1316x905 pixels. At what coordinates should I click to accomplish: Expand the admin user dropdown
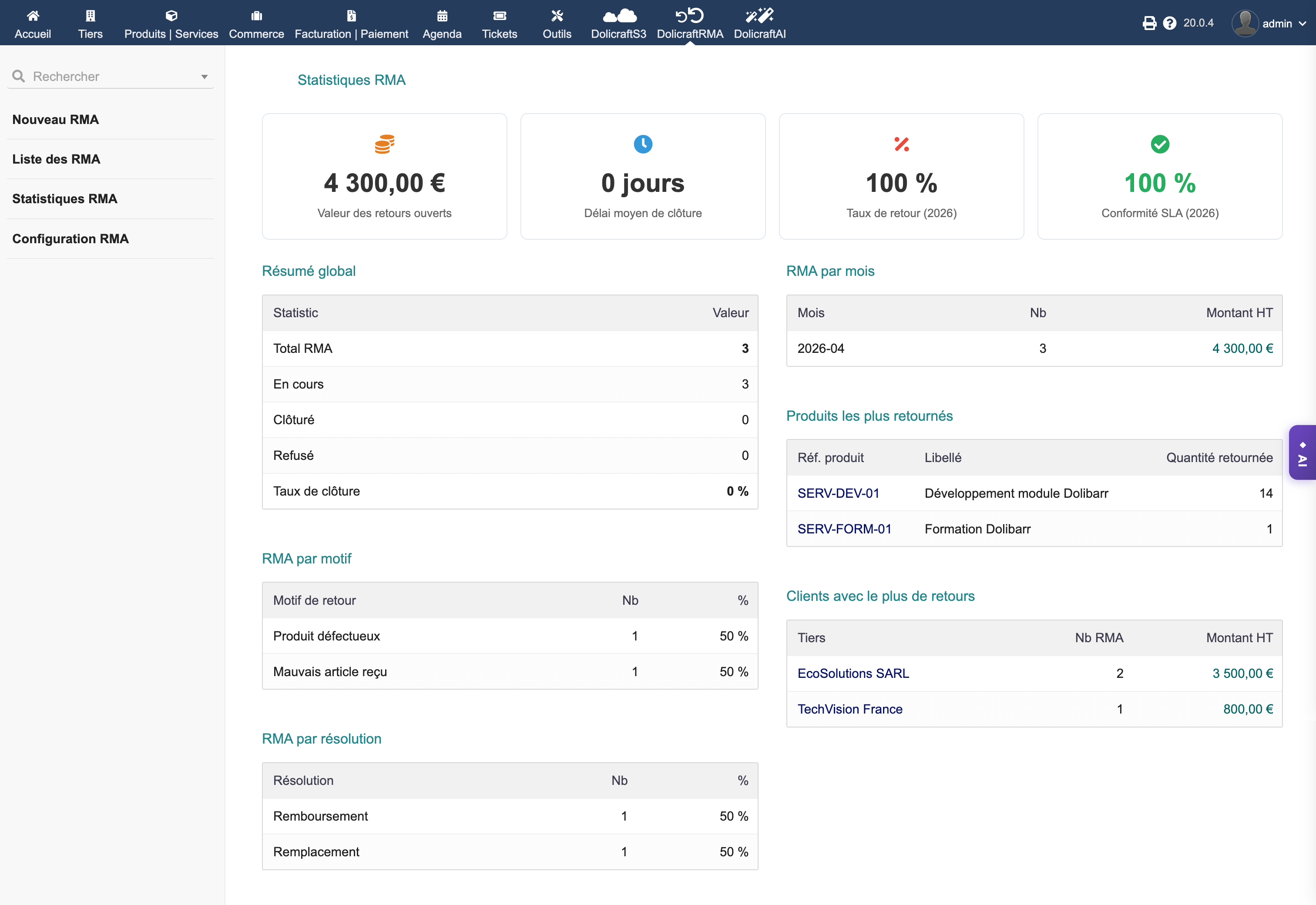1303,24
